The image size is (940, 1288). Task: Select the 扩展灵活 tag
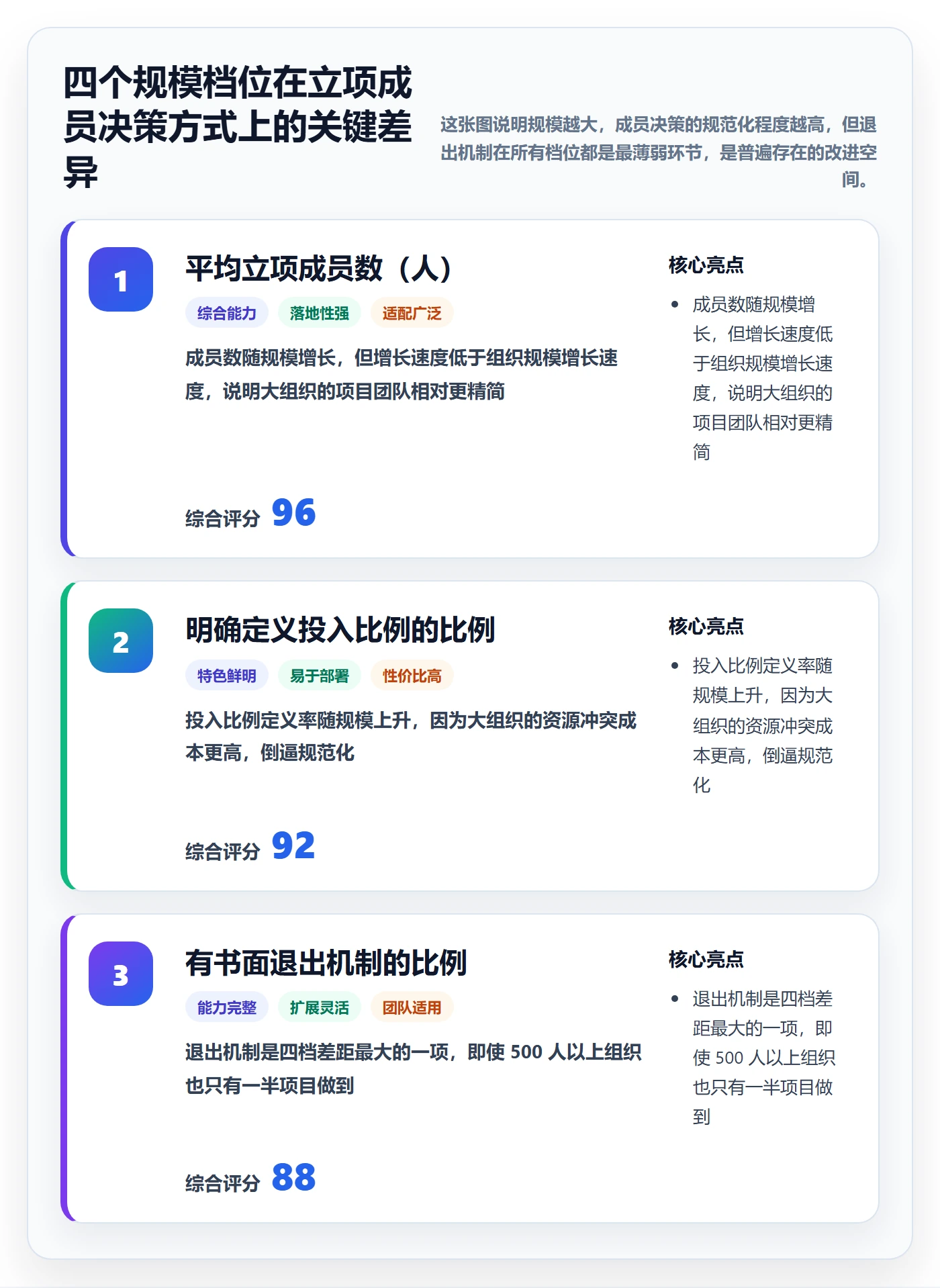coord(320,1007)
